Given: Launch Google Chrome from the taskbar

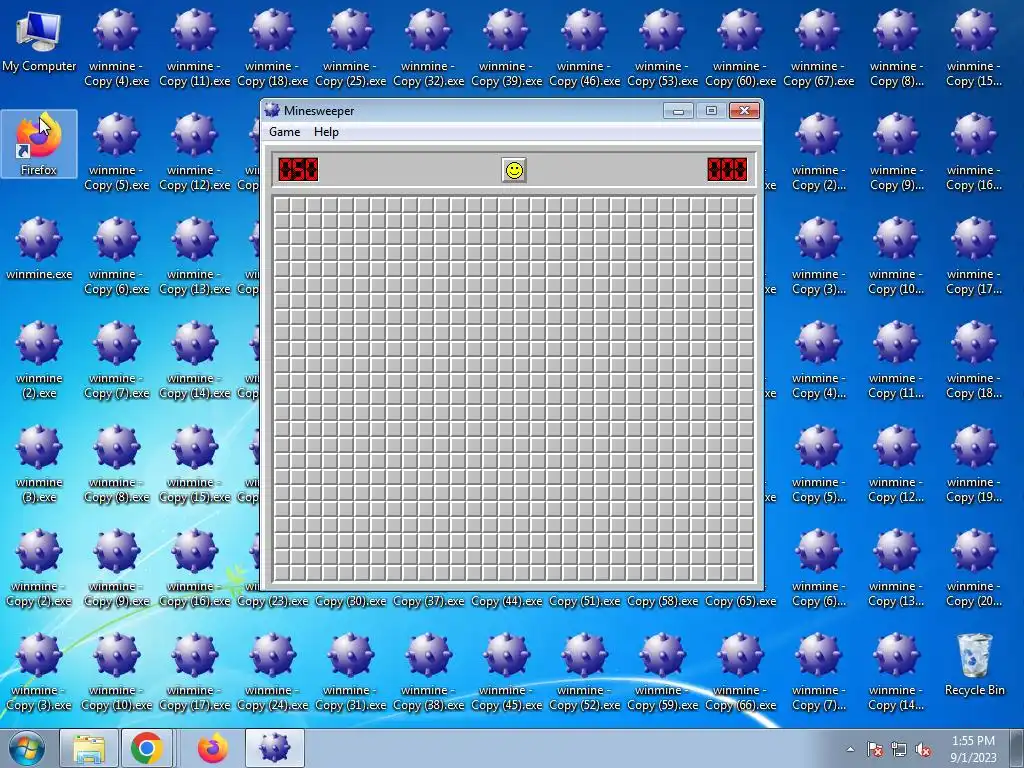Looking at the screenshot, I should [147, 748].
